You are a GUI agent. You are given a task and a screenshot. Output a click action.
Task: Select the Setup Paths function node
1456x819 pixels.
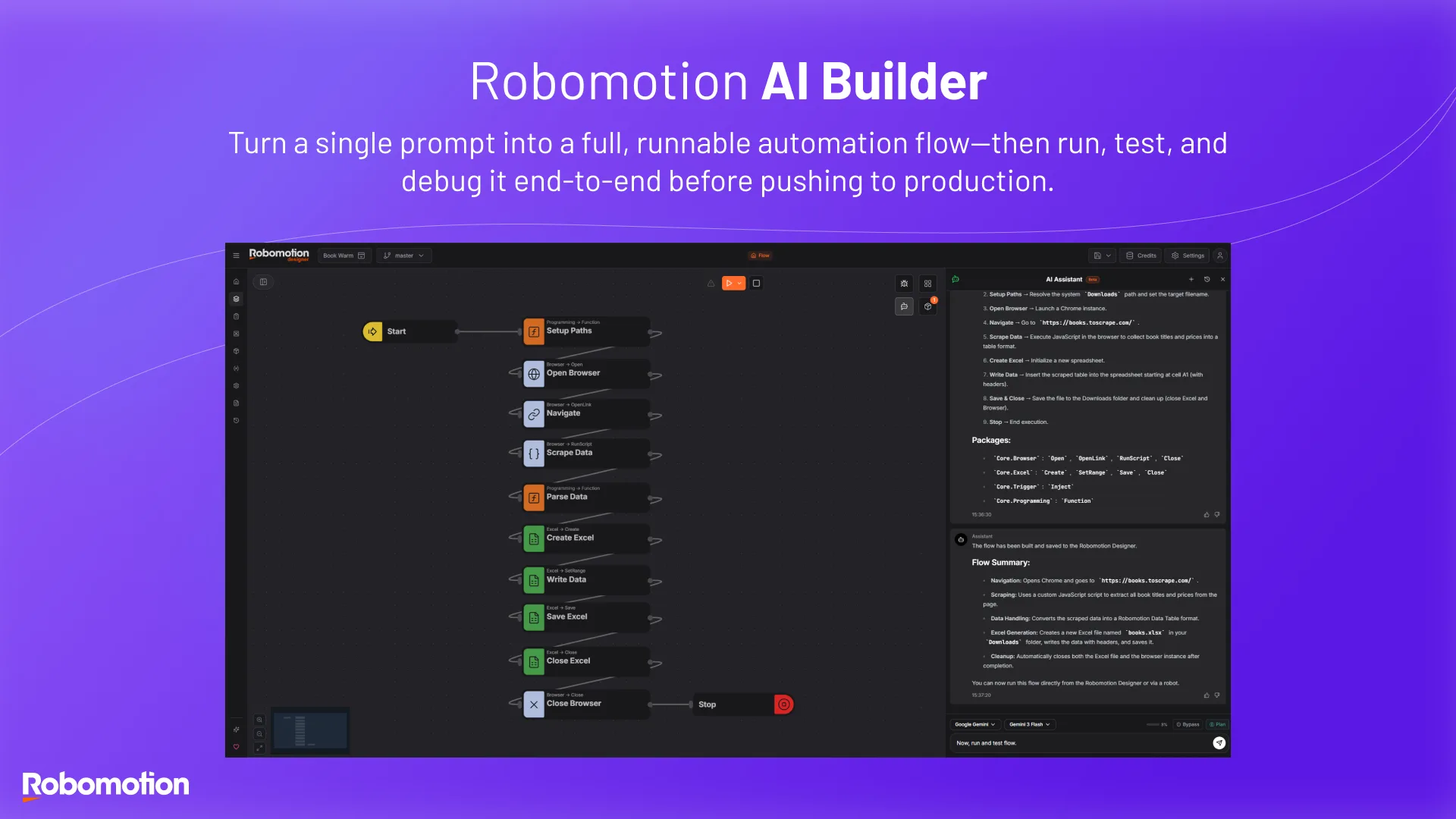[x=585, y=331]
